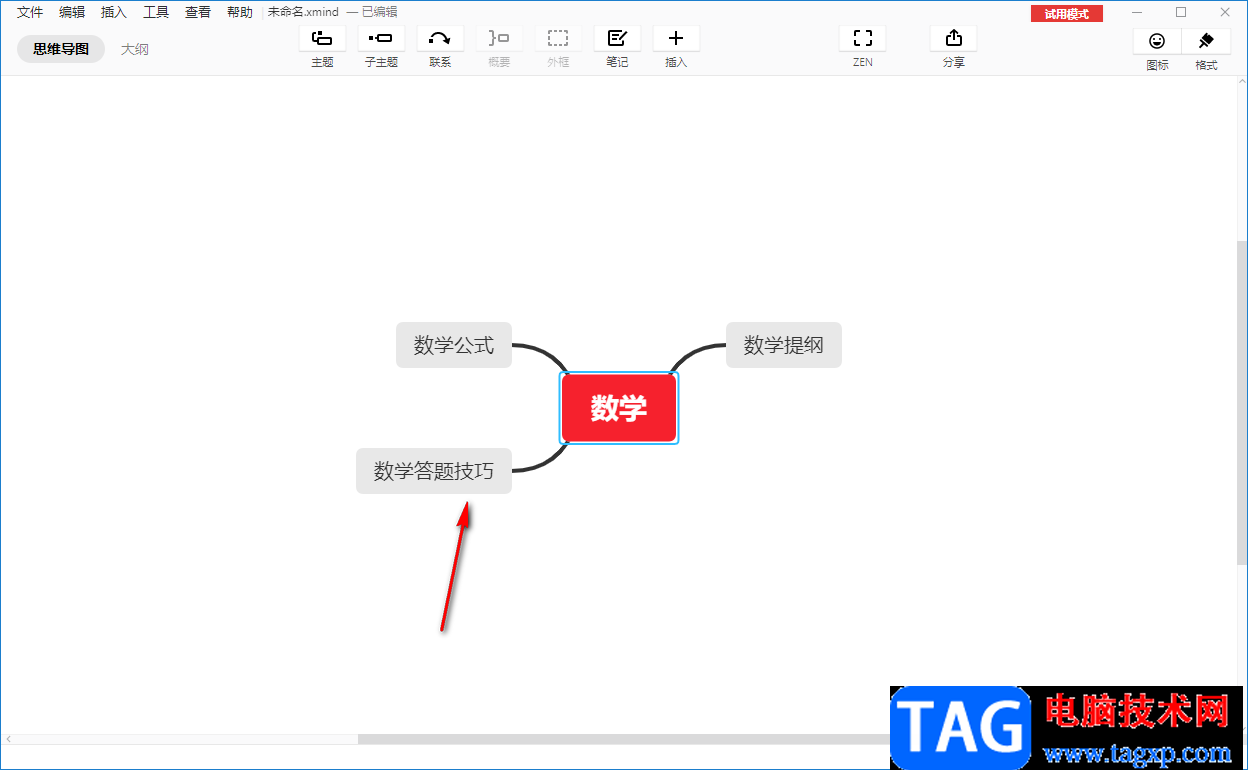Click the left arrow of horizontal scrollbar
This screenshot has width=1248, height=770.
click(x=9, y=739)
